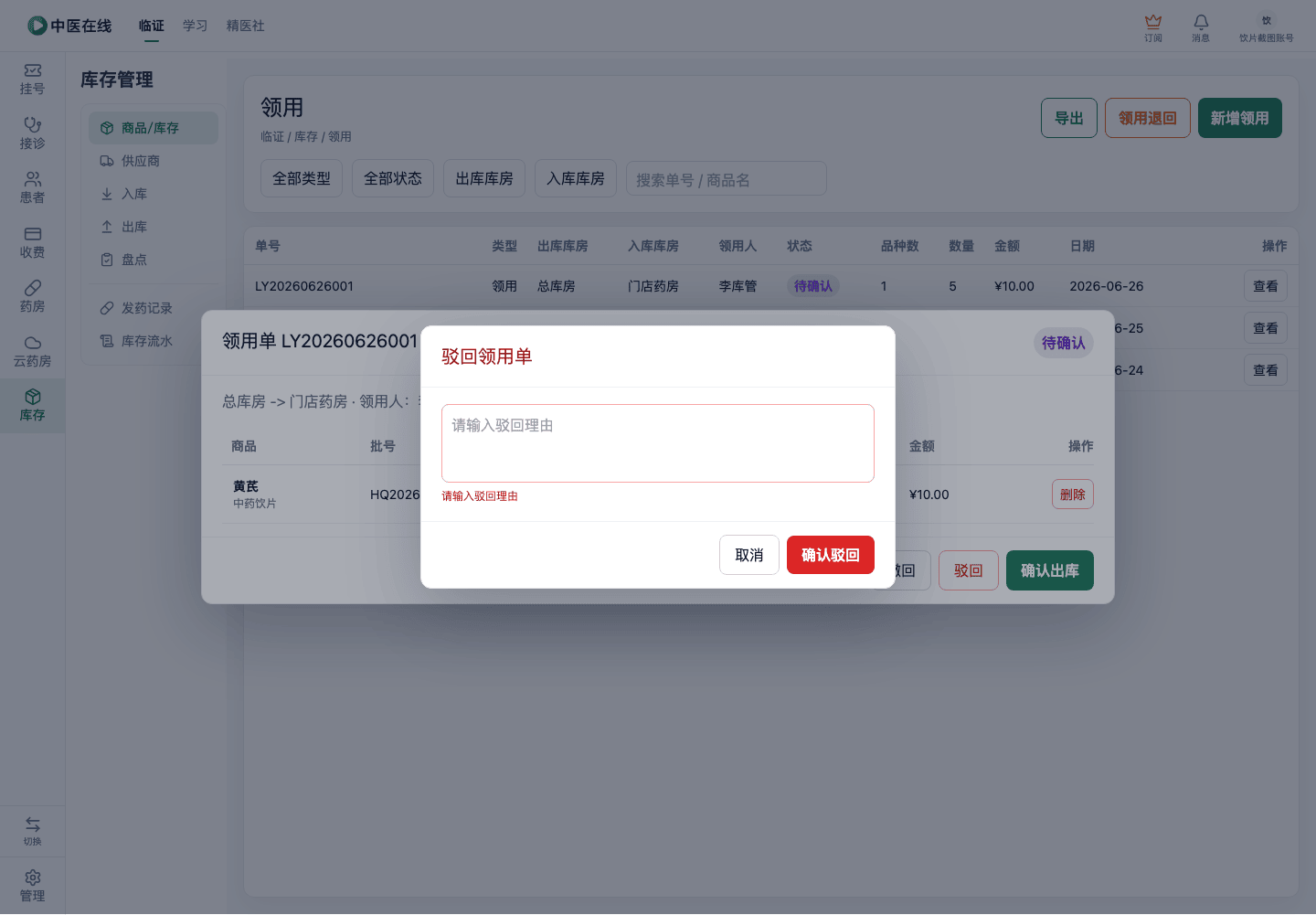Click the ¥10.00 amount in dialog

(x=929, y=495)
